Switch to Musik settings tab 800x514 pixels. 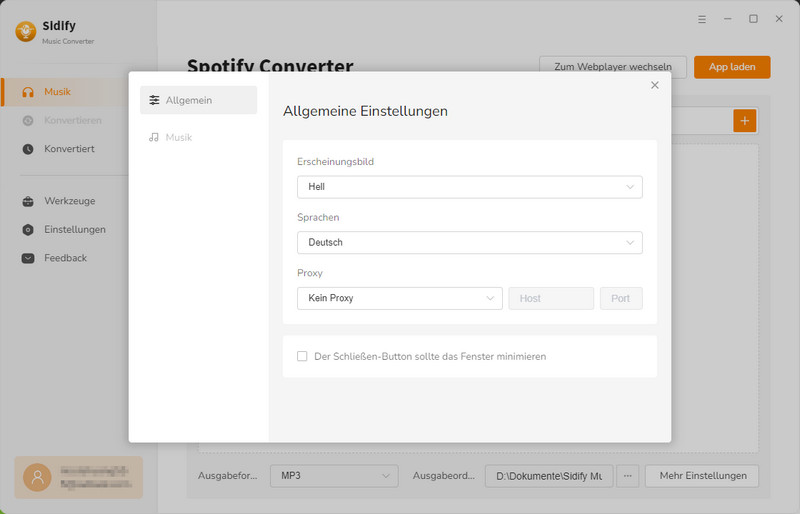point(198,137)
